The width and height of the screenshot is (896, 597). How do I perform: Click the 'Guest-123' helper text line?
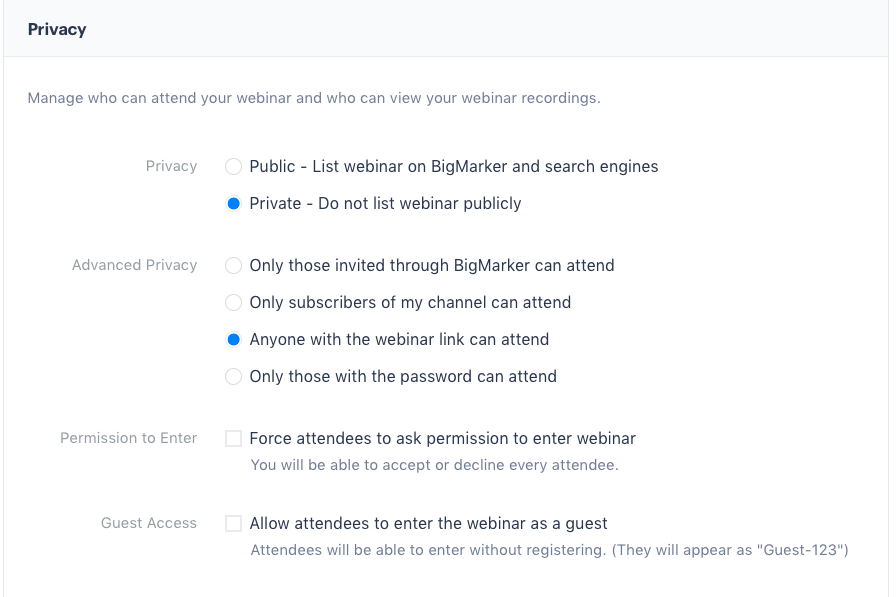549,550
